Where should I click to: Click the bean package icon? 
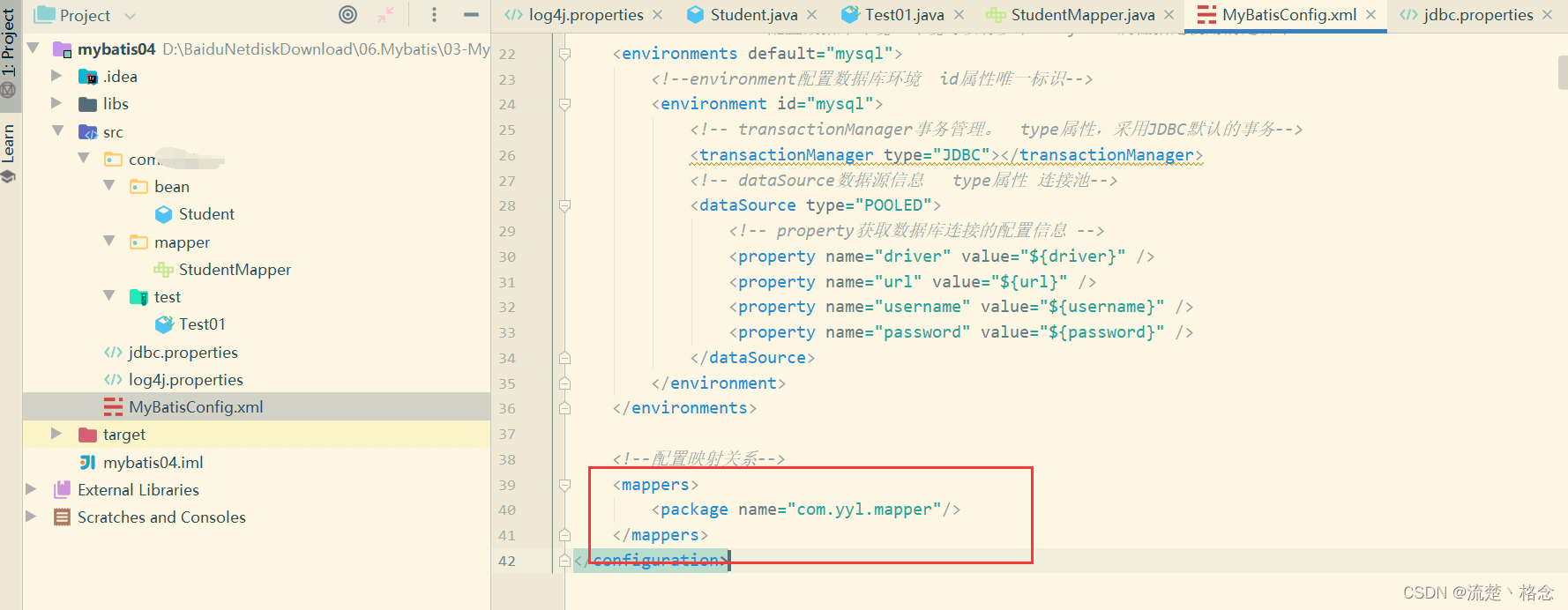pos(138,187)
